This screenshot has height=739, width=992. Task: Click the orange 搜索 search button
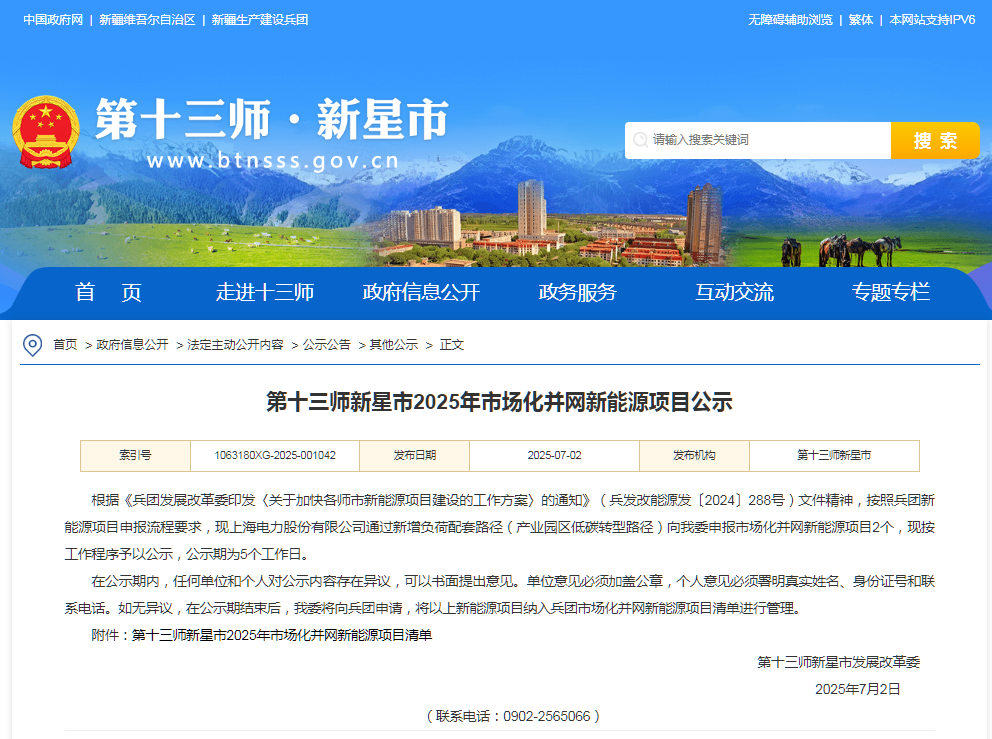(x=934, y=140)
